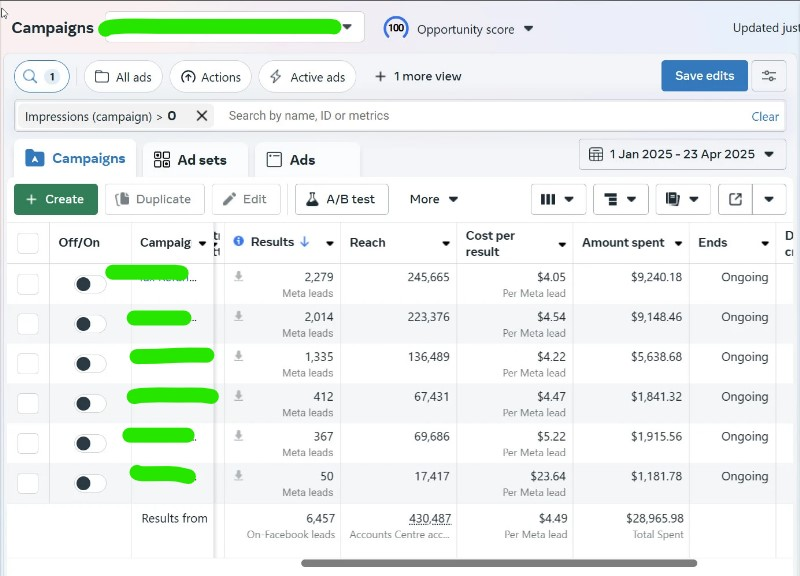Image resolution: width=800 pixels, height=576 pixels.
Task: Check the select-all box in the table header
Action: pyautogui.click(x=27, y=242)
